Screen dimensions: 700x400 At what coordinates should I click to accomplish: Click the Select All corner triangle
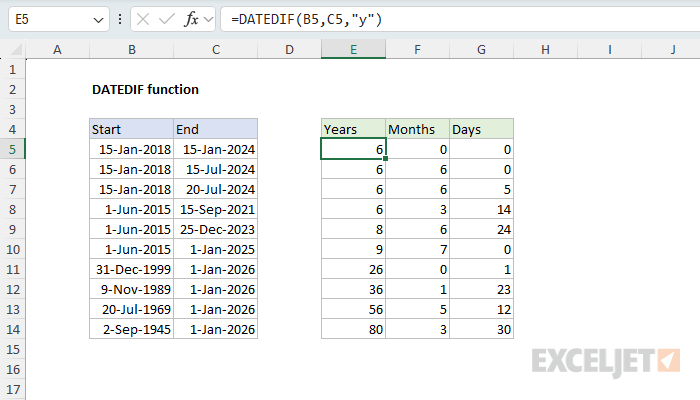click(16, 49)
